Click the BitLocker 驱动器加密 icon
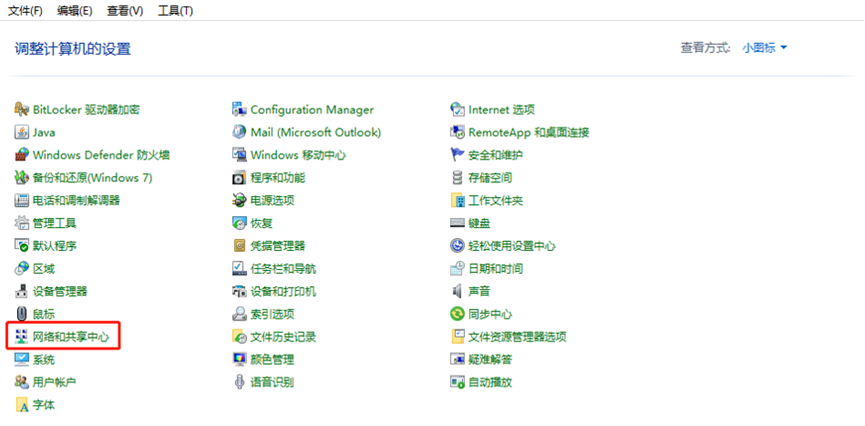This screenshot has height=426, width=865. pos(22,110)
